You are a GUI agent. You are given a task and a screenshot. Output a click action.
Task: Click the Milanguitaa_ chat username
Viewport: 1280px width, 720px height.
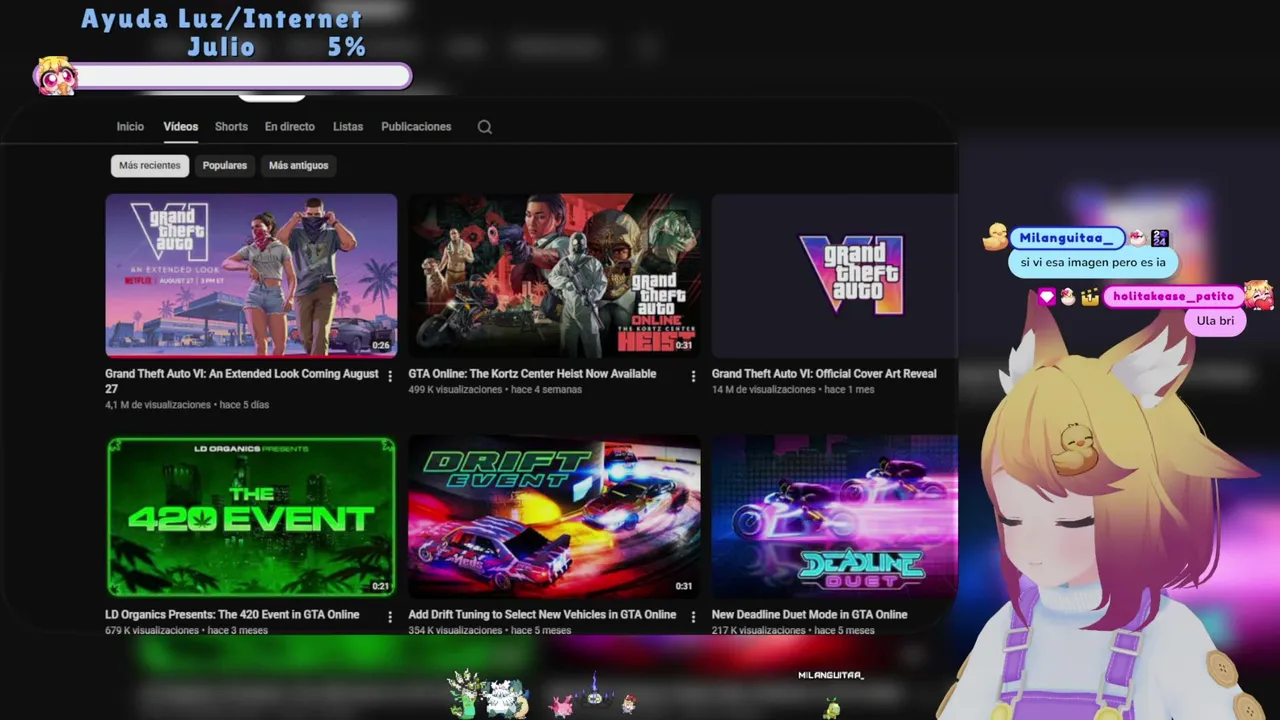coord(1067,238)
